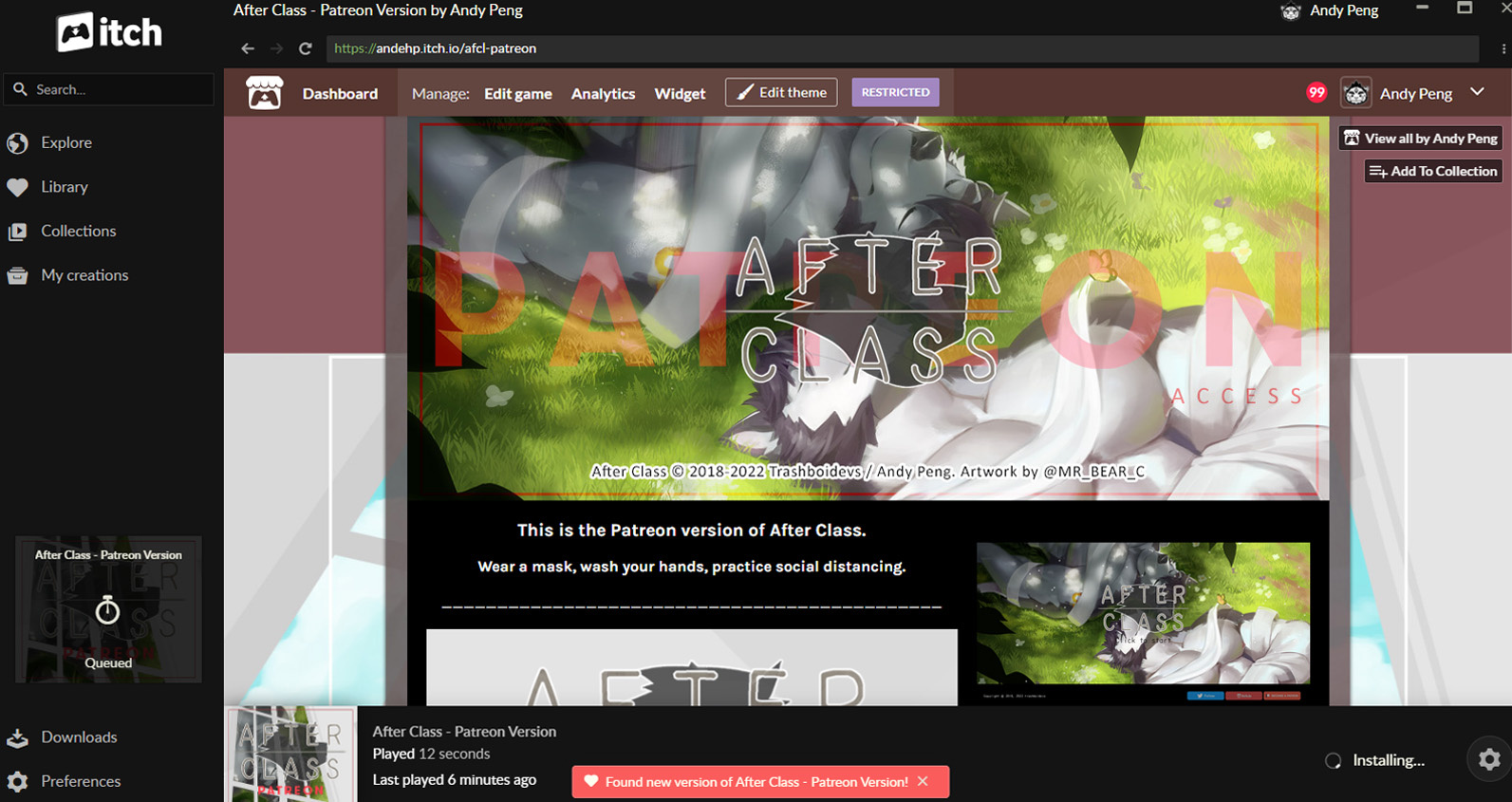The height and width of the screenshot is (802, 1512).
Task: Click Add To Collection button
Action: 1433,171
